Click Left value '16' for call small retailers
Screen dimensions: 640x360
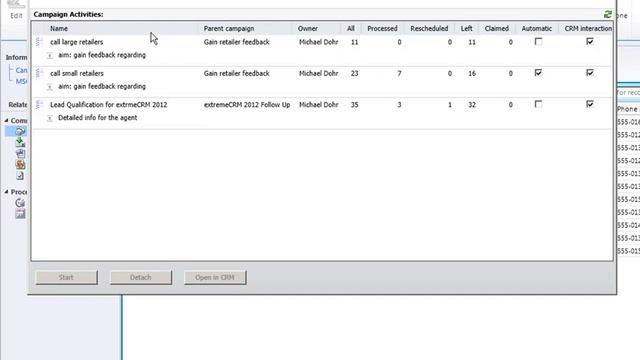pos(472,73)
